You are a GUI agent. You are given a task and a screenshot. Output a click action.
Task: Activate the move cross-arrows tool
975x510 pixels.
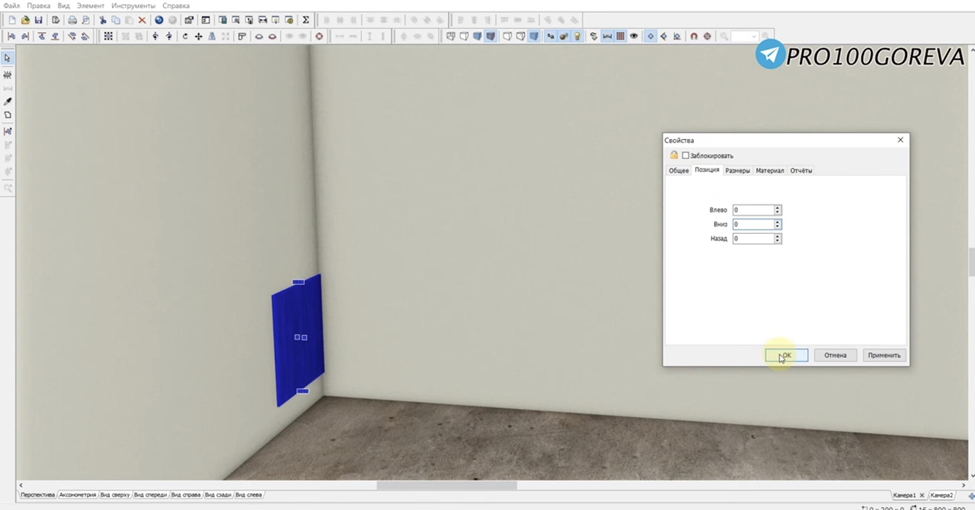tap(198, 36)
